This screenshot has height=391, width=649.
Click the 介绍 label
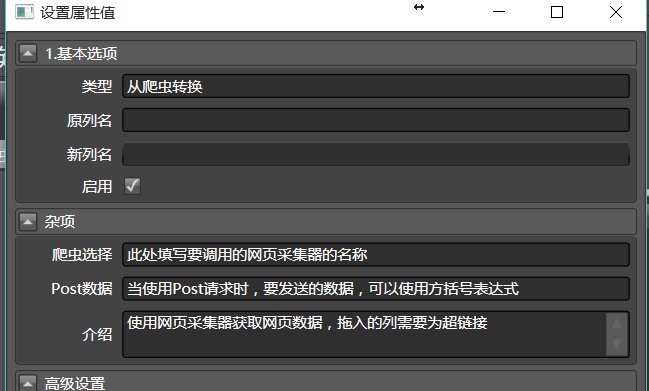[97, 334]
